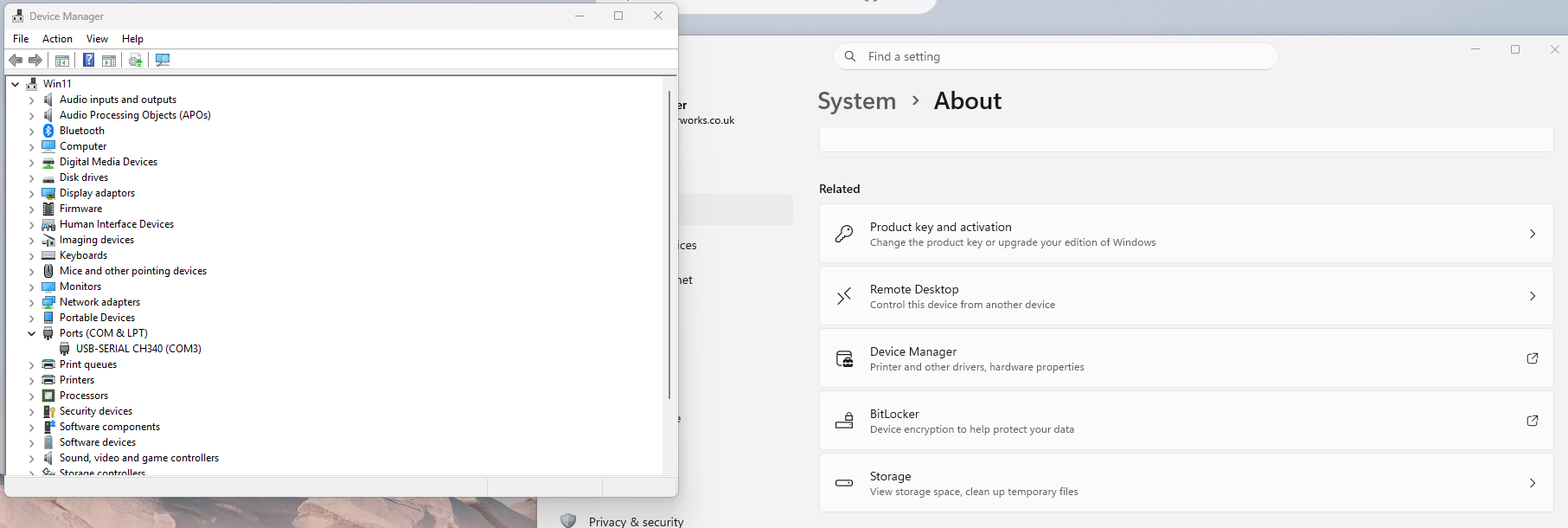Click the Update device driver toolbar icon
This screenshot has width=1568, height=528.
[136, 60]
